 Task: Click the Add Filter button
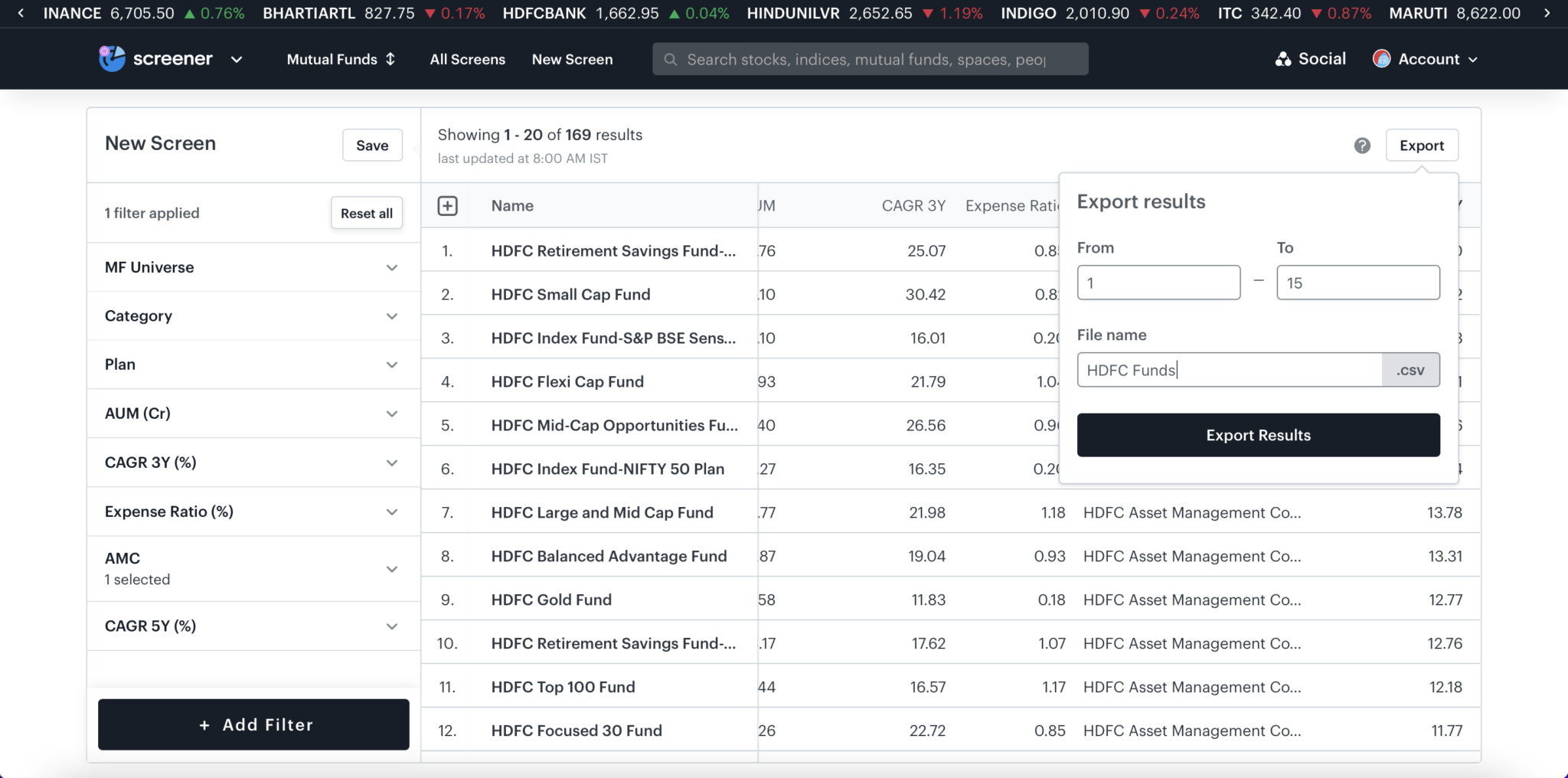pos(253,724)
